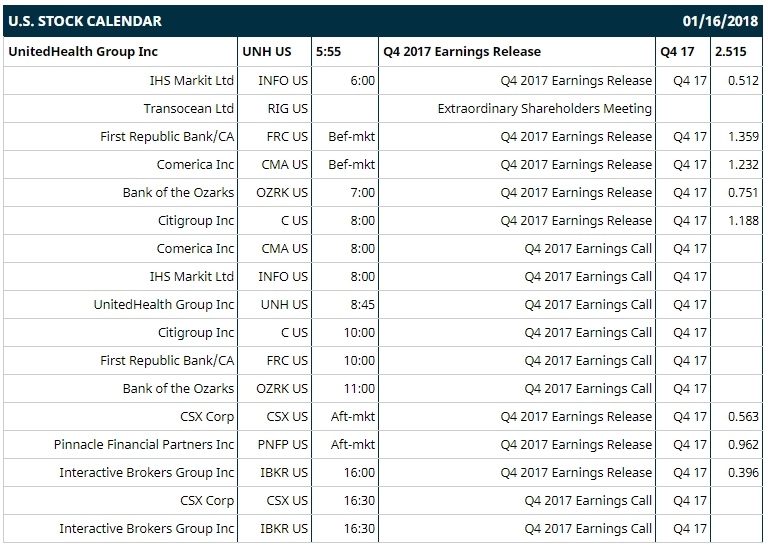768x548 pixels.
Task: Click the U.S. STOCK CALENDAR heading
Action: coord(85,21)
